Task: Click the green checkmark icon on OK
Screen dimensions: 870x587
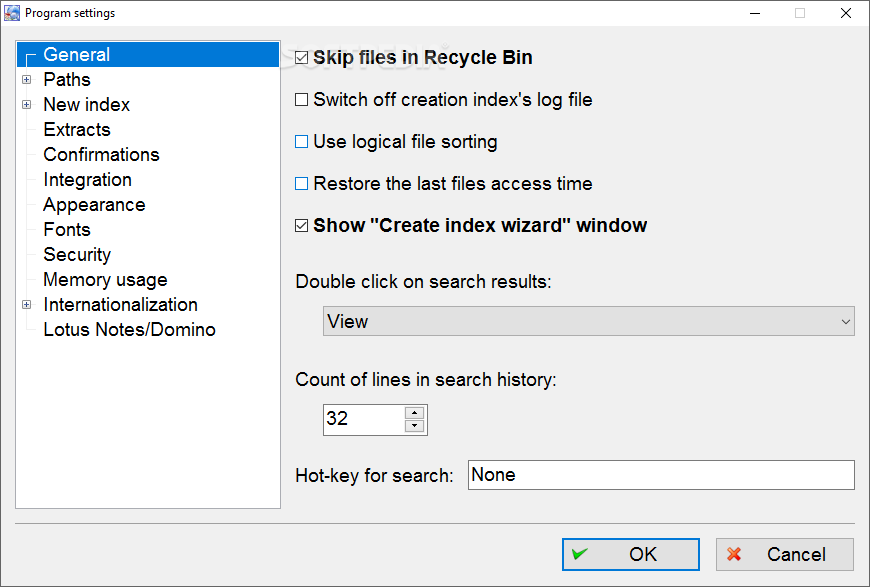Action: click(580, 554)
